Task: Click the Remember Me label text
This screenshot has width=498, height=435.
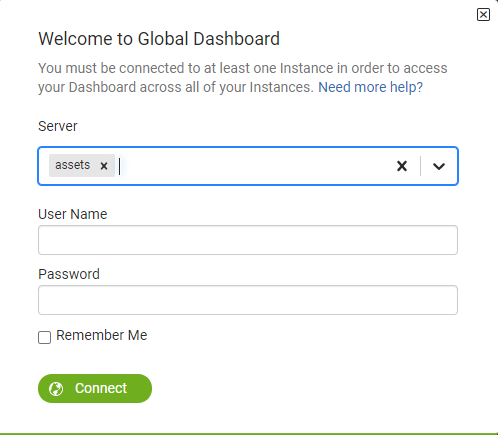Action: 102,335
